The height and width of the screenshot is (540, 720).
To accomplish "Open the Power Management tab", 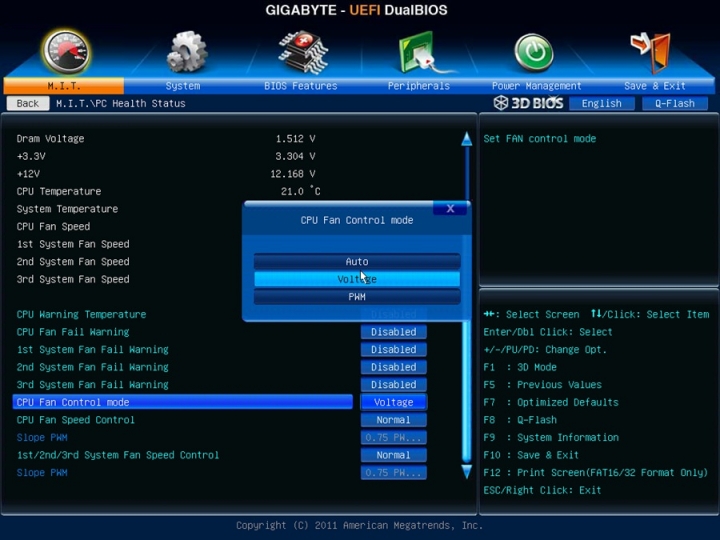I will click(x=536, y=86).
